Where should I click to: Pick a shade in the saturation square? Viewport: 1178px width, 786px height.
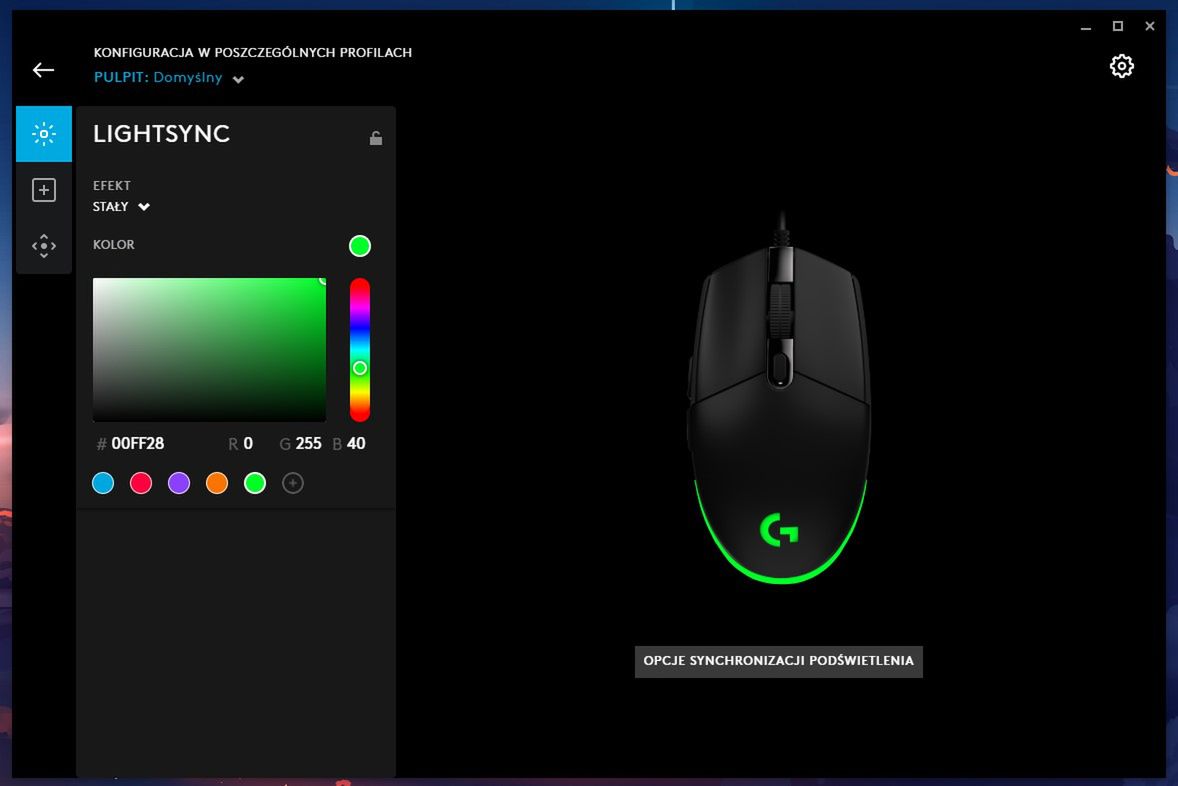coord(209,349)
